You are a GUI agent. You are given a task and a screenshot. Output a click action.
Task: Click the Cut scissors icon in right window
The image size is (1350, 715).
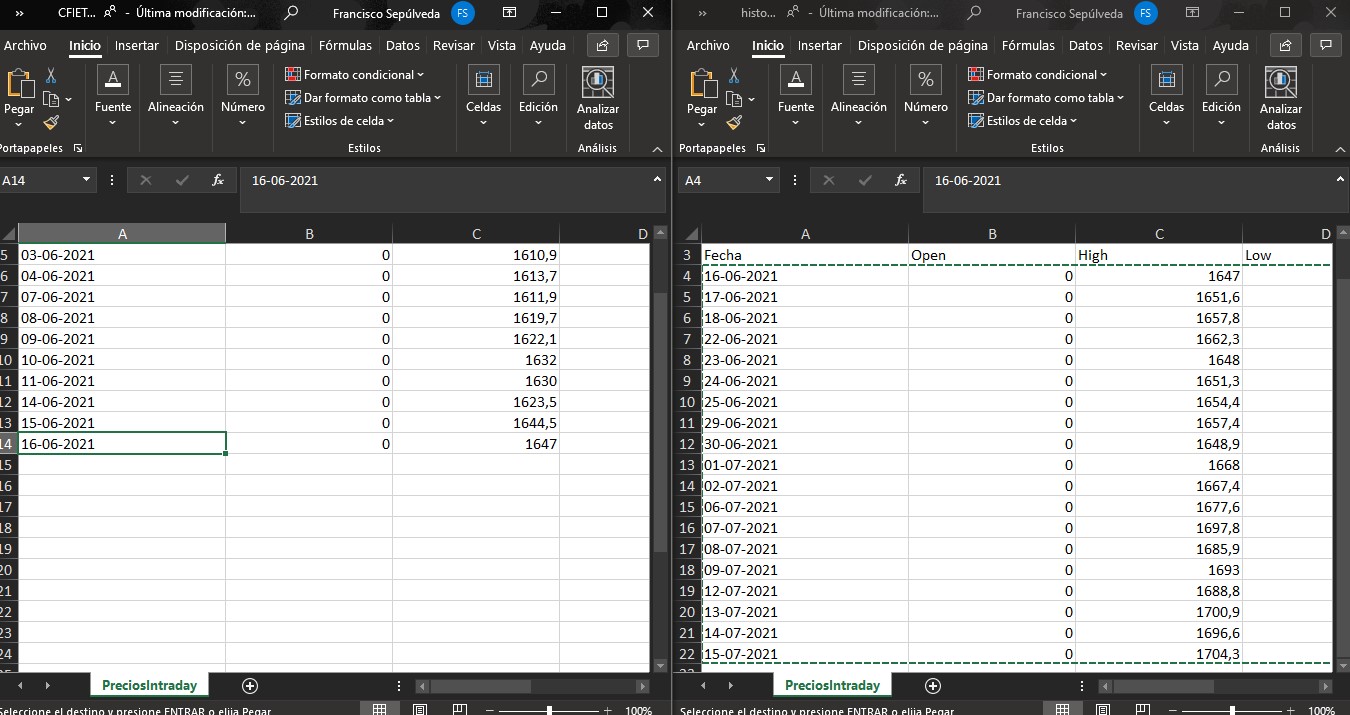click(733, 76)
